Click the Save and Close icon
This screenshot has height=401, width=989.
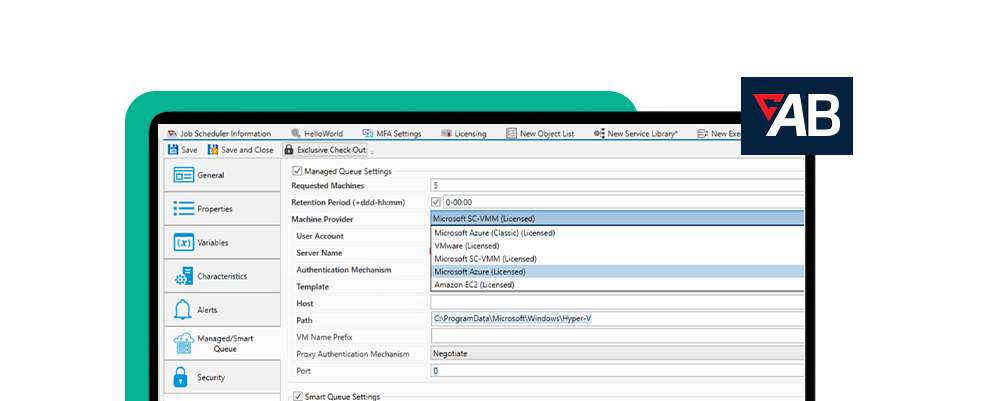click(x=213, y=150)
